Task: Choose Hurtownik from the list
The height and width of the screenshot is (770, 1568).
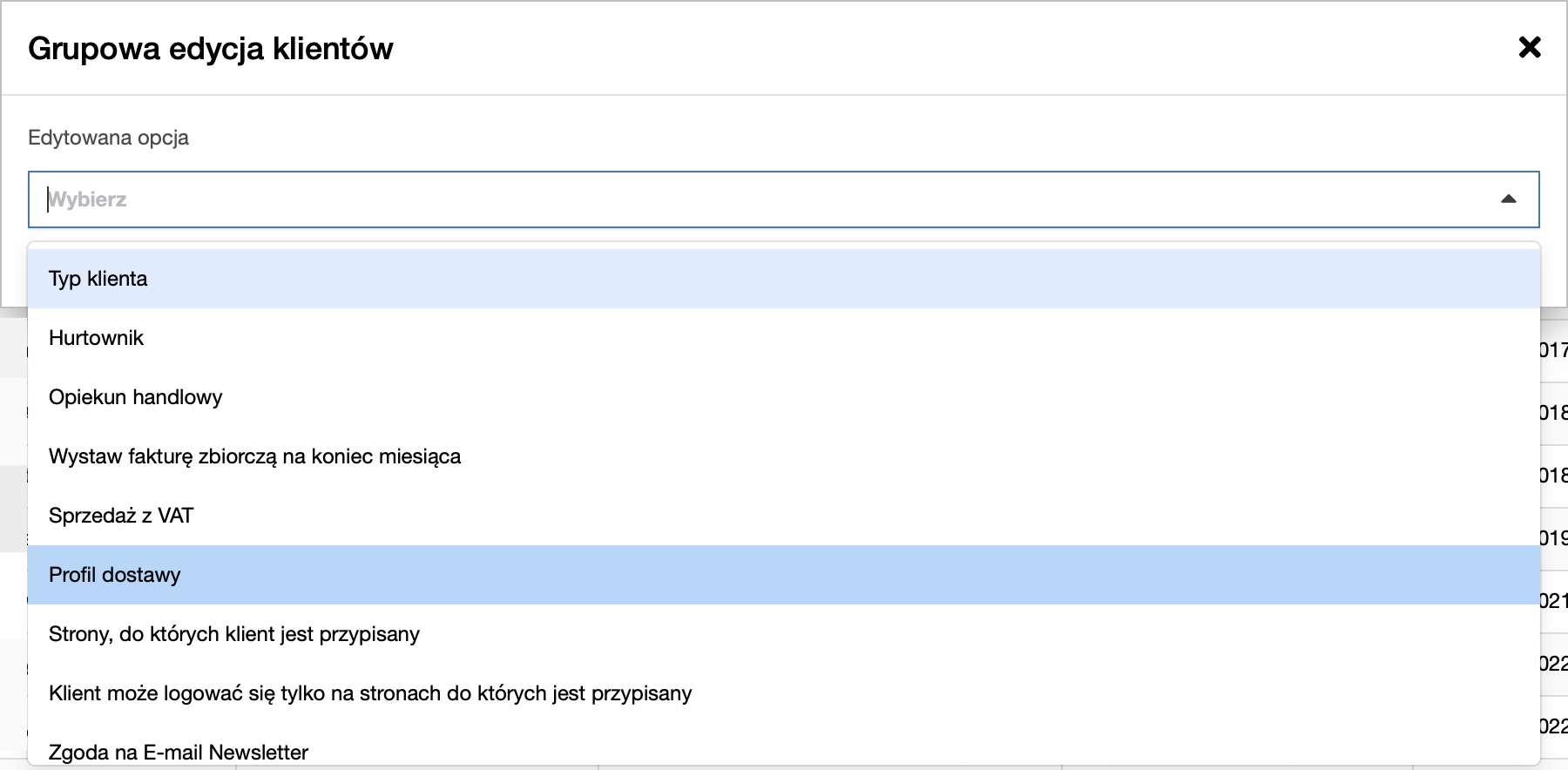Action: click(97, 338)
